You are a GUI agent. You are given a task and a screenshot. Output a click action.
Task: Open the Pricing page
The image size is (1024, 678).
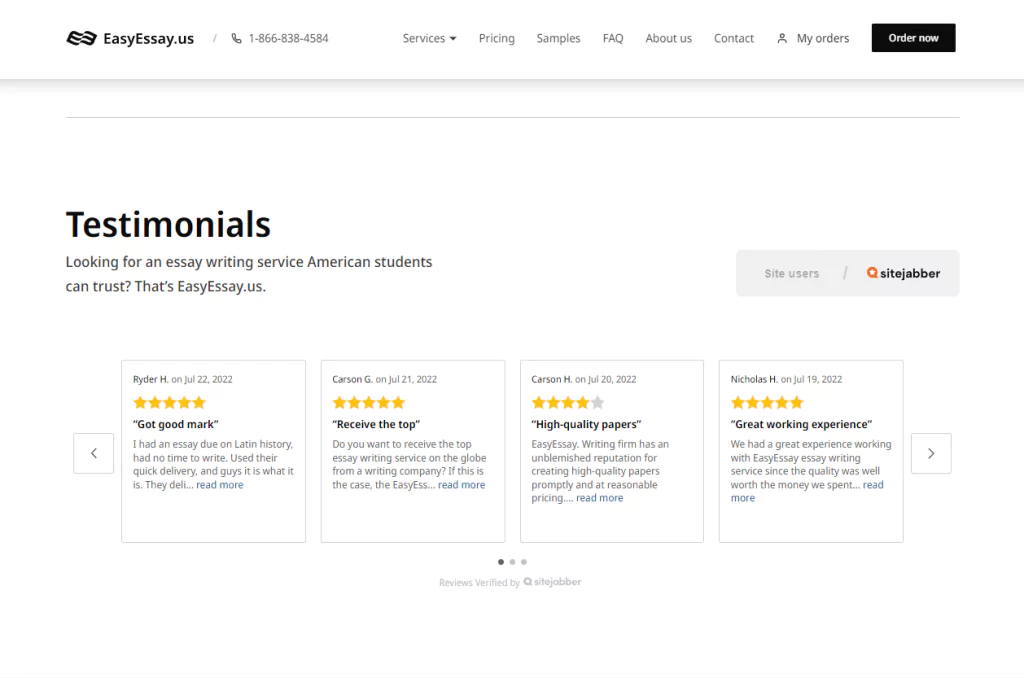point(496,39)
